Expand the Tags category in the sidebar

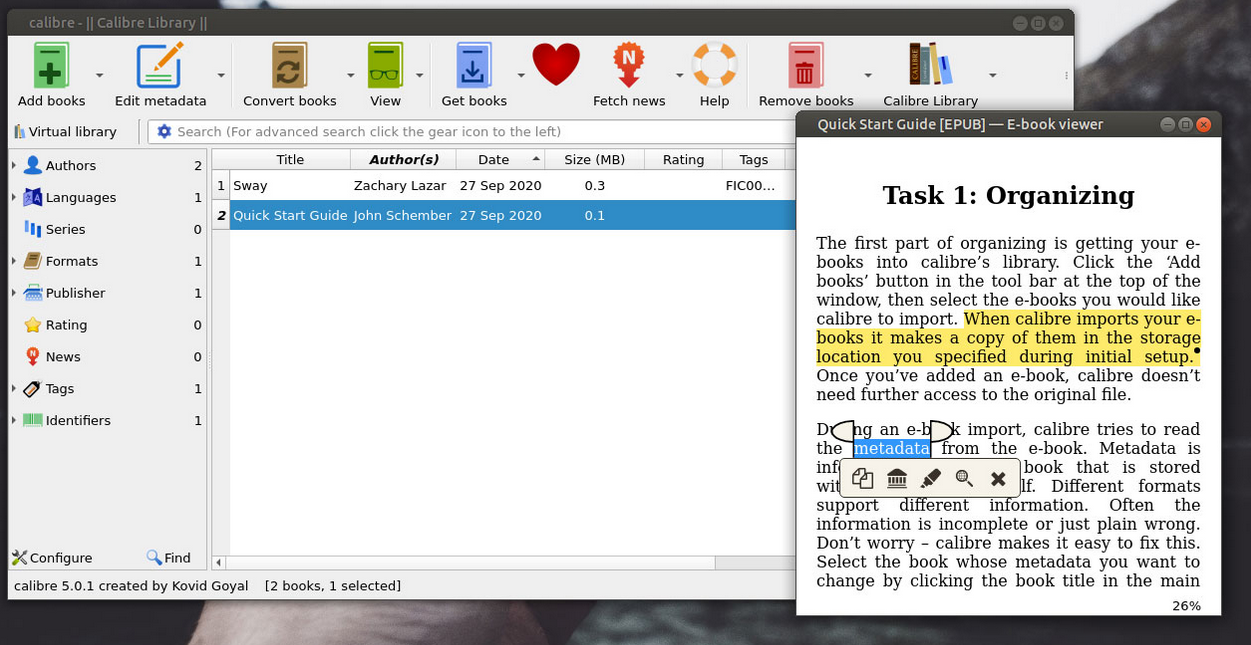tap(14, 389)
